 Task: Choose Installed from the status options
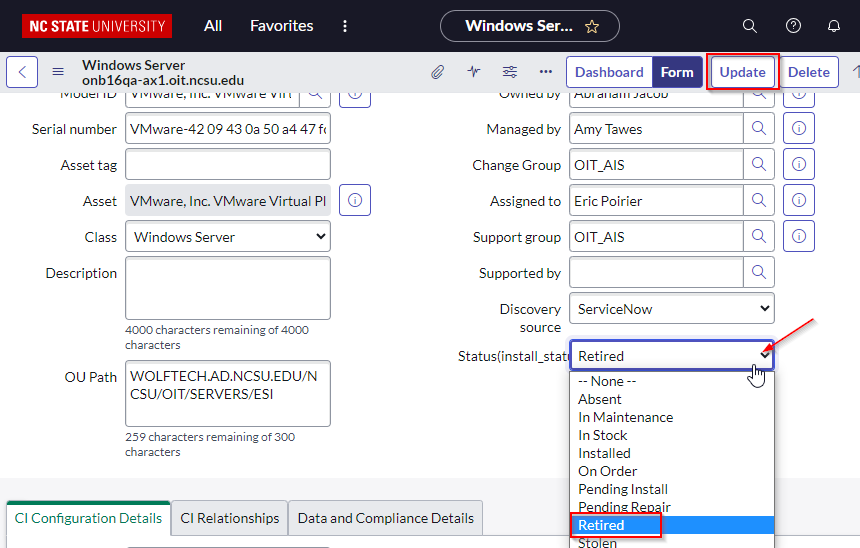[604, 453]
